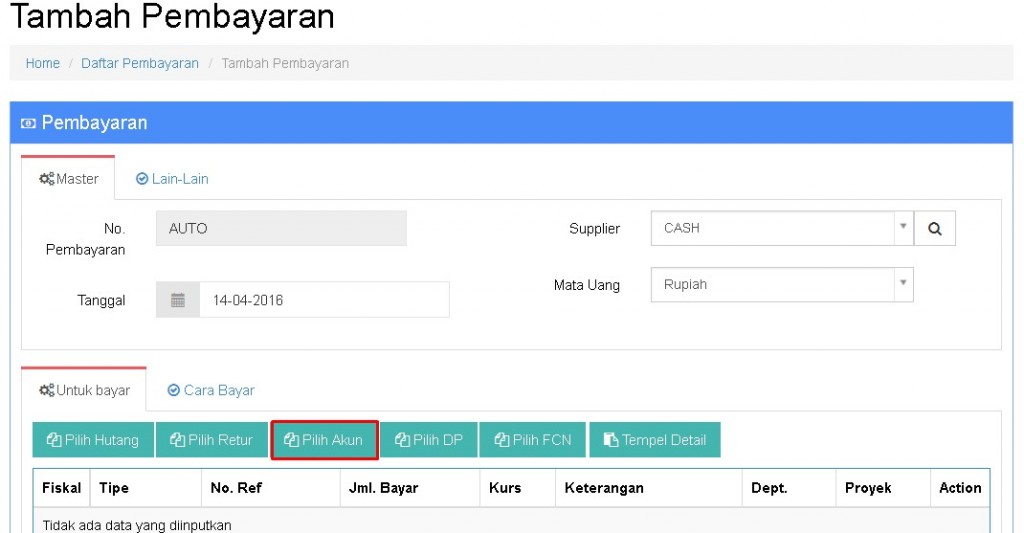Viewport: 1024px width, 533px height.
Task: Click the Jml. Bayar column header
Action: click(409, 488)
